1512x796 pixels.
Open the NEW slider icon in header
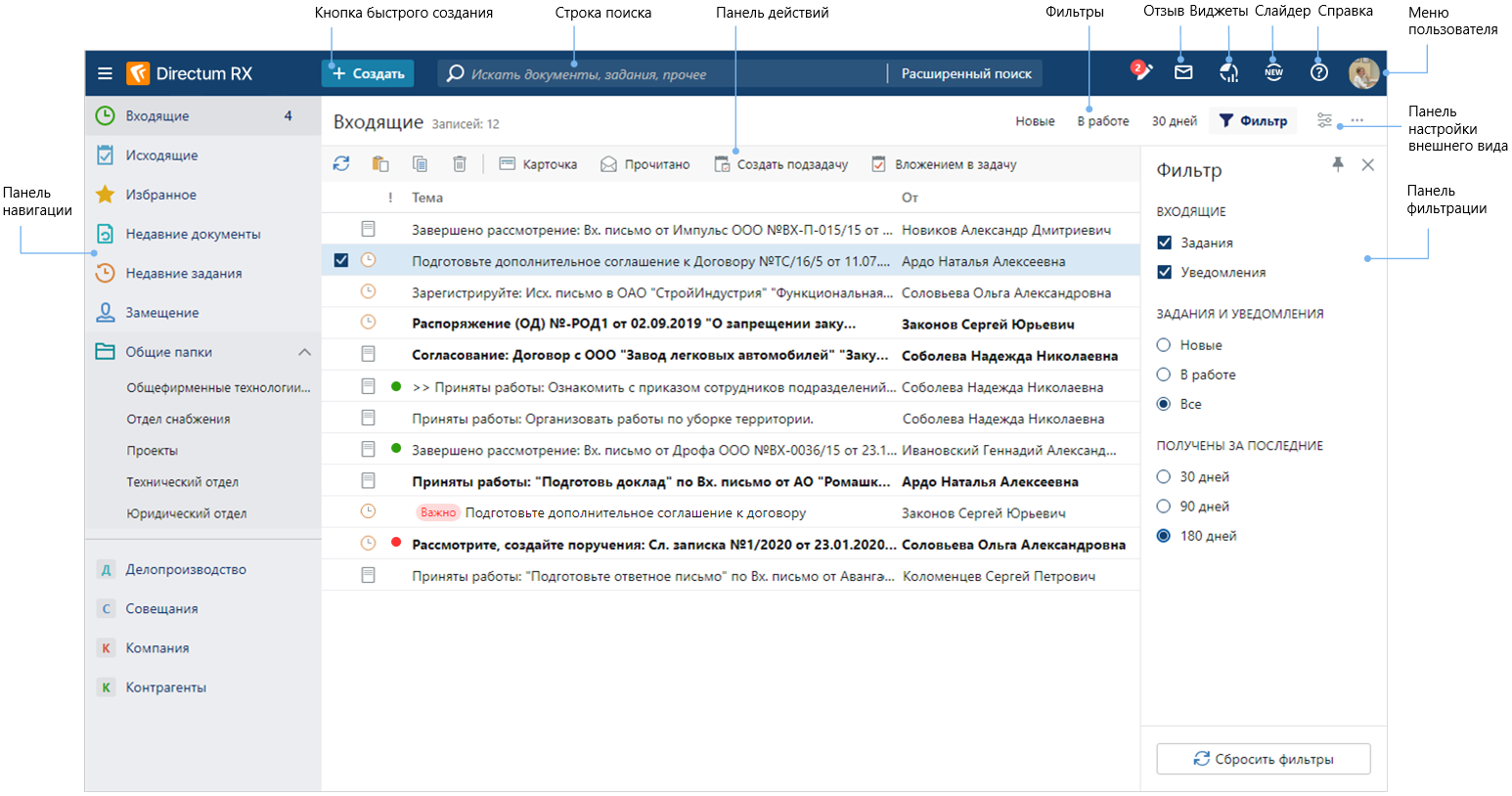1273,72
